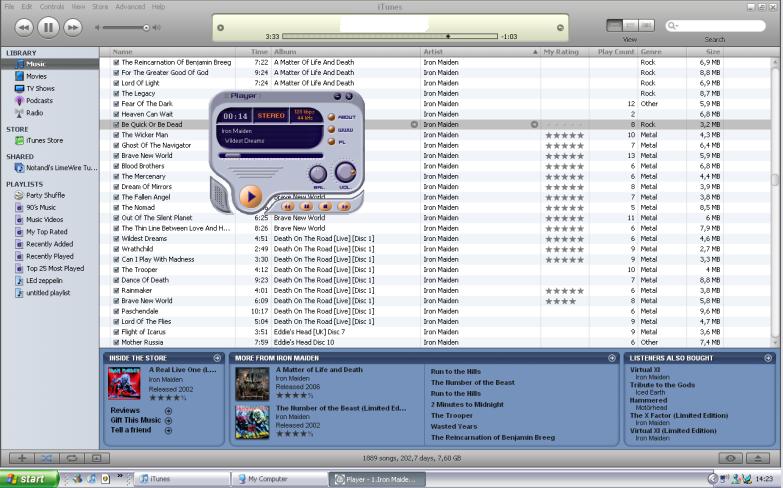Click the iTunes volume slider
This screenshot has height=488, width=783.
pos(127,27)
